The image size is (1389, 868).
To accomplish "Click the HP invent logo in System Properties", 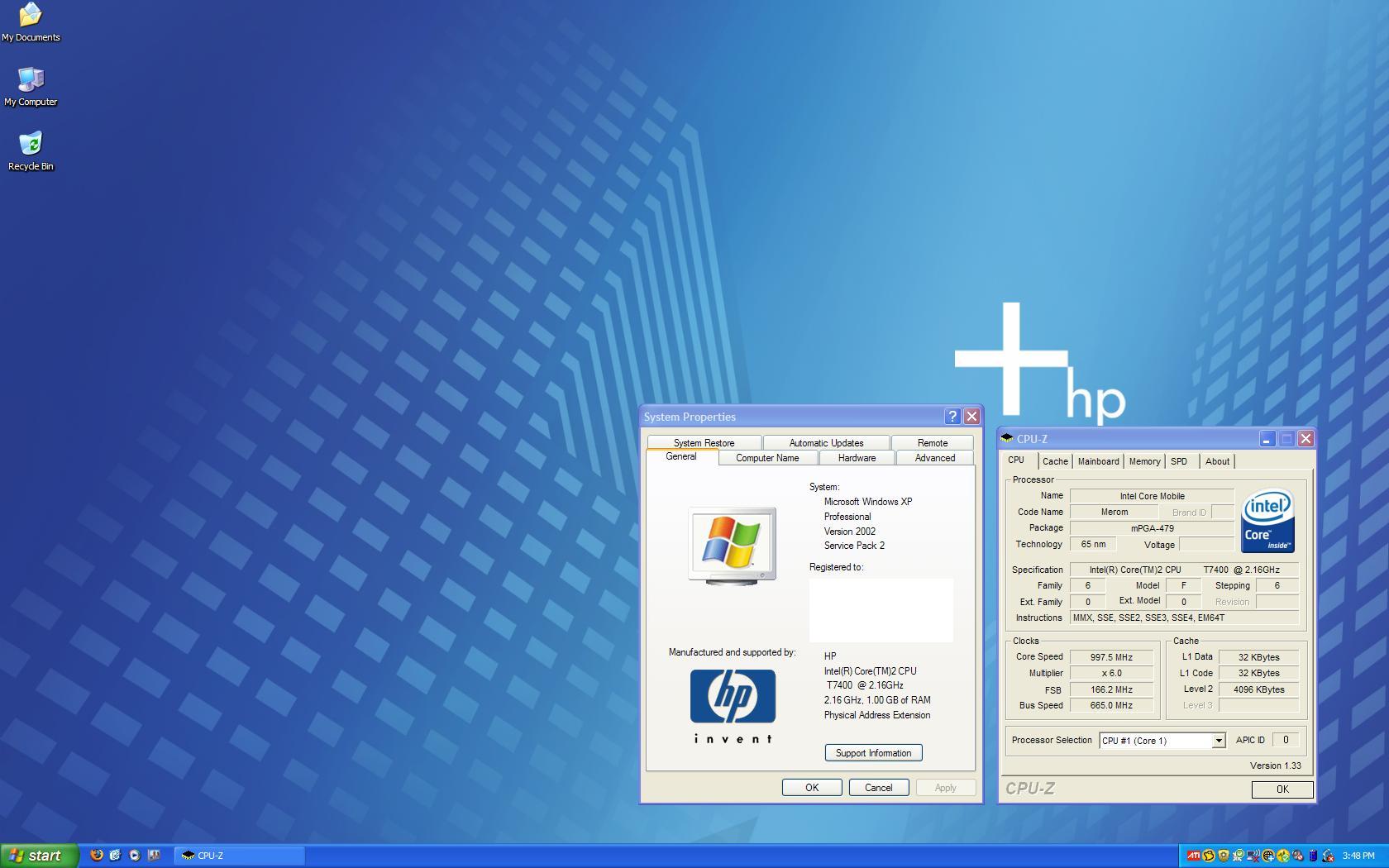I will pyautogui.click(x=733, y=706).
